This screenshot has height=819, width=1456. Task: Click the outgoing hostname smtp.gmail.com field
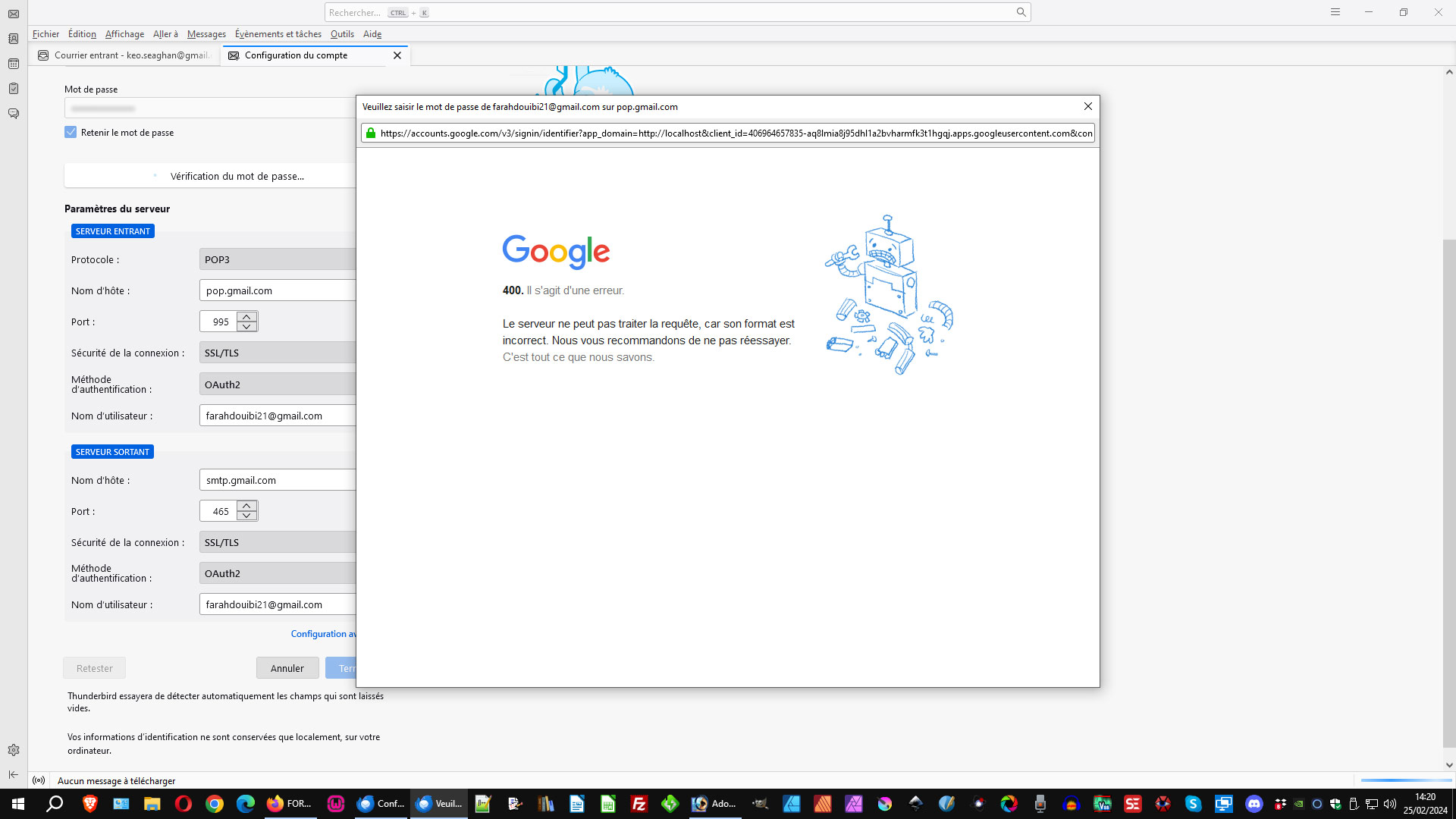click(x=278, y=480)
